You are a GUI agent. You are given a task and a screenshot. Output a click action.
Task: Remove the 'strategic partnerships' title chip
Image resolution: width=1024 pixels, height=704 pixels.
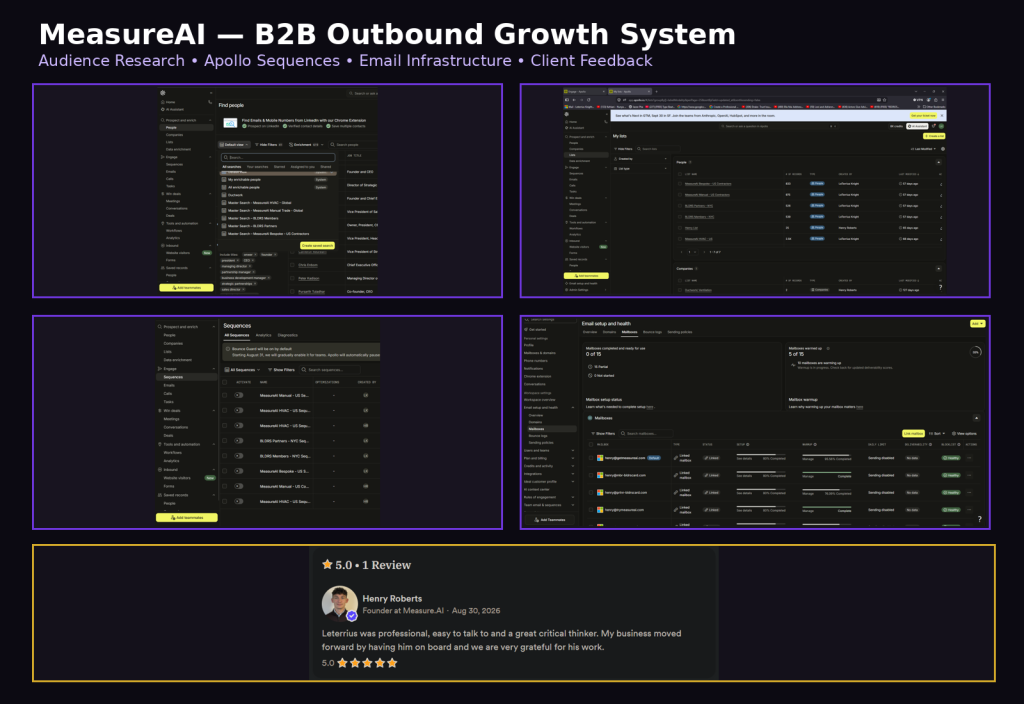[255, 284]
